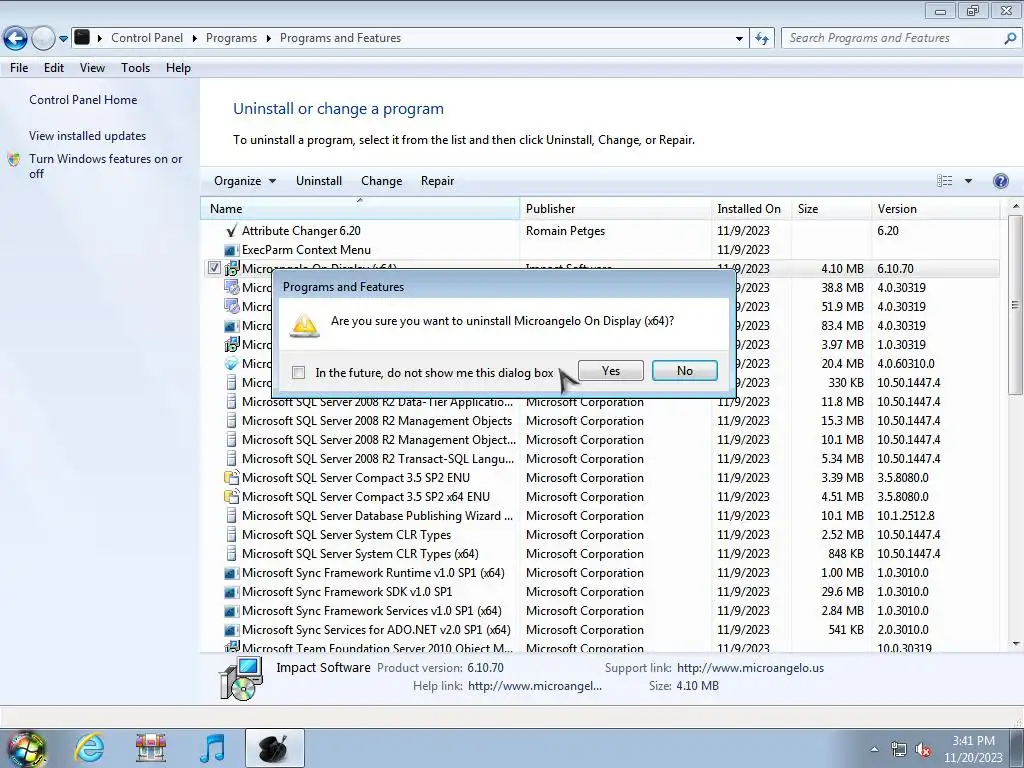Viewport: 1024px width, 768px height.
Task: Click Programs in the breadcrumb
Action: [x=231, y=38]
